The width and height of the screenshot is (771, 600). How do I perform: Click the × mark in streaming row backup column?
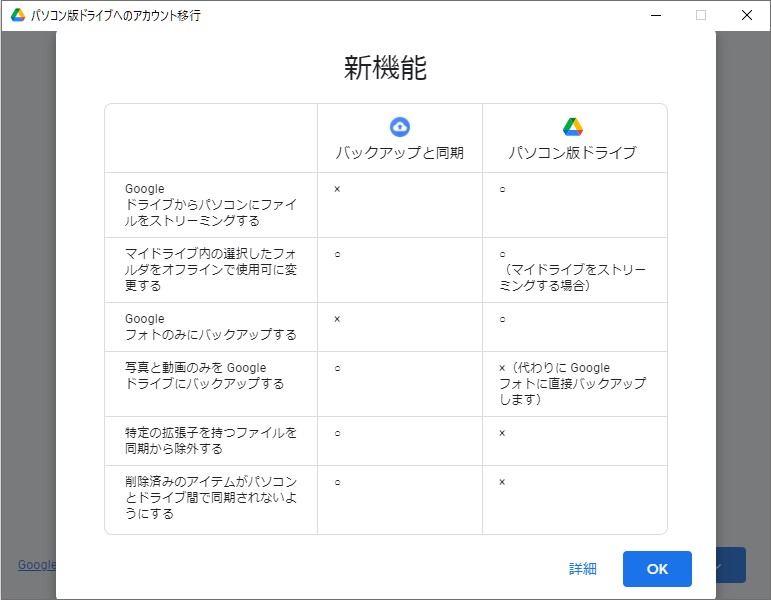337,189
